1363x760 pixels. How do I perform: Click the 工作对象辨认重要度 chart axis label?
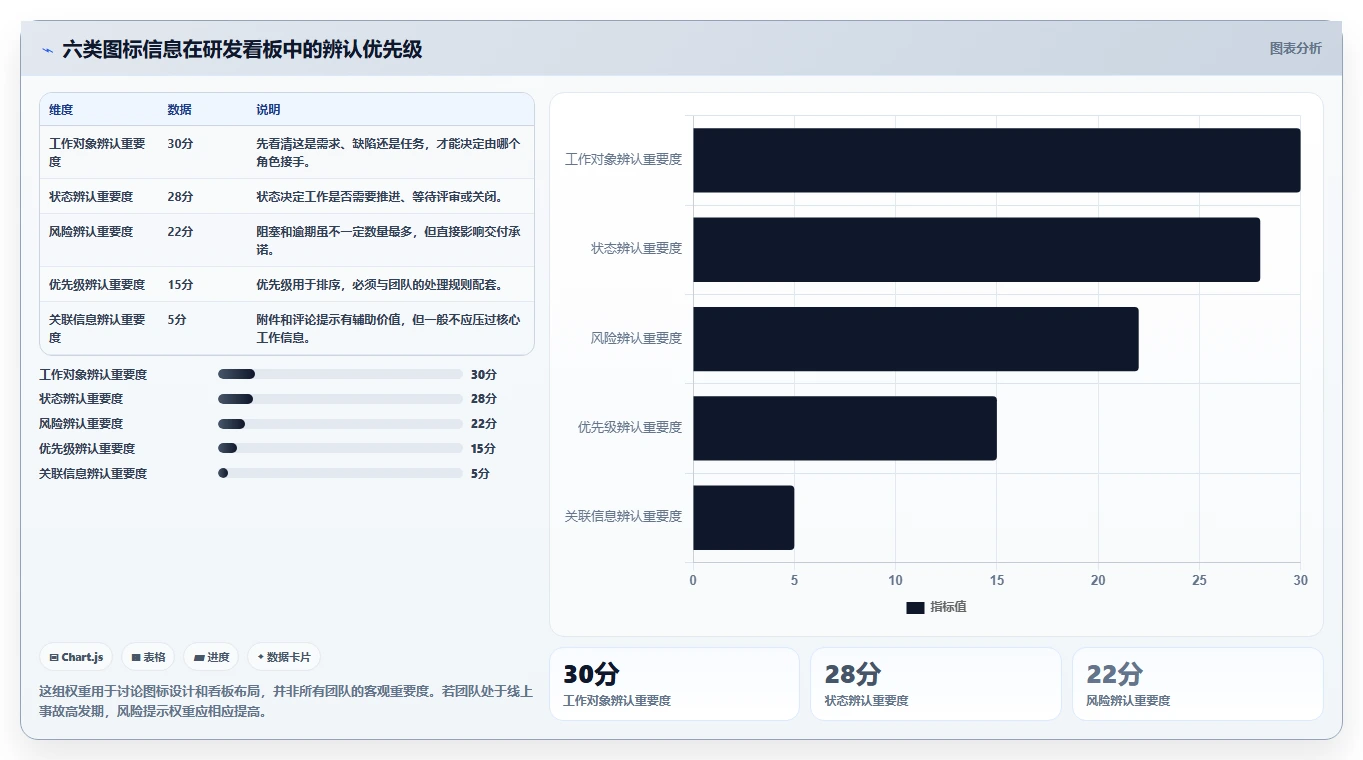pyautogui.click(x=623, y=160)
